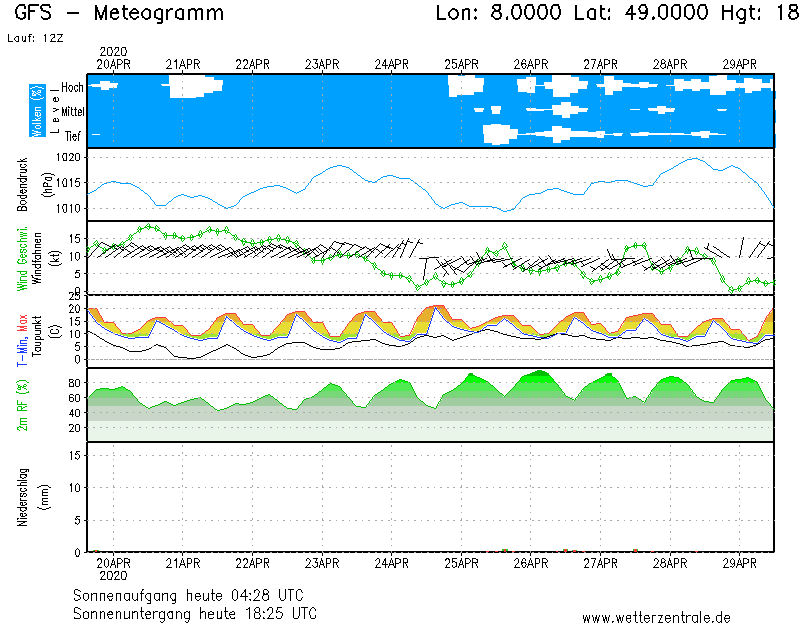Click the Lauf: 12Z run label
800x625 pixels.
pyautogui.click(x=35, y=38)
